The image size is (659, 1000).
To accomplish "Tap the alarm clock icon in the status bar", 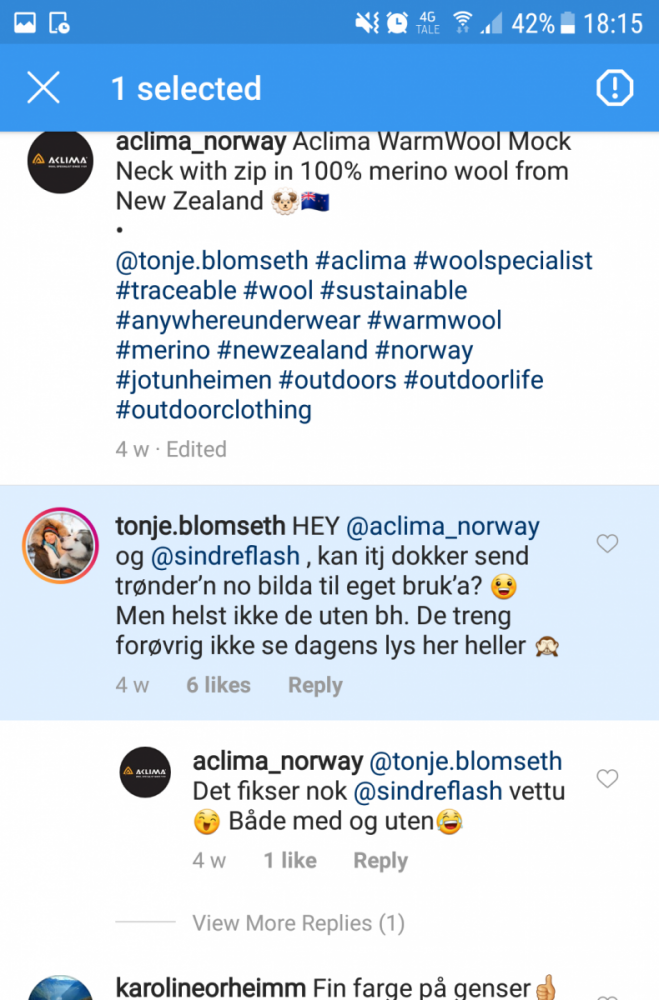I will click(x=397, y=23).
